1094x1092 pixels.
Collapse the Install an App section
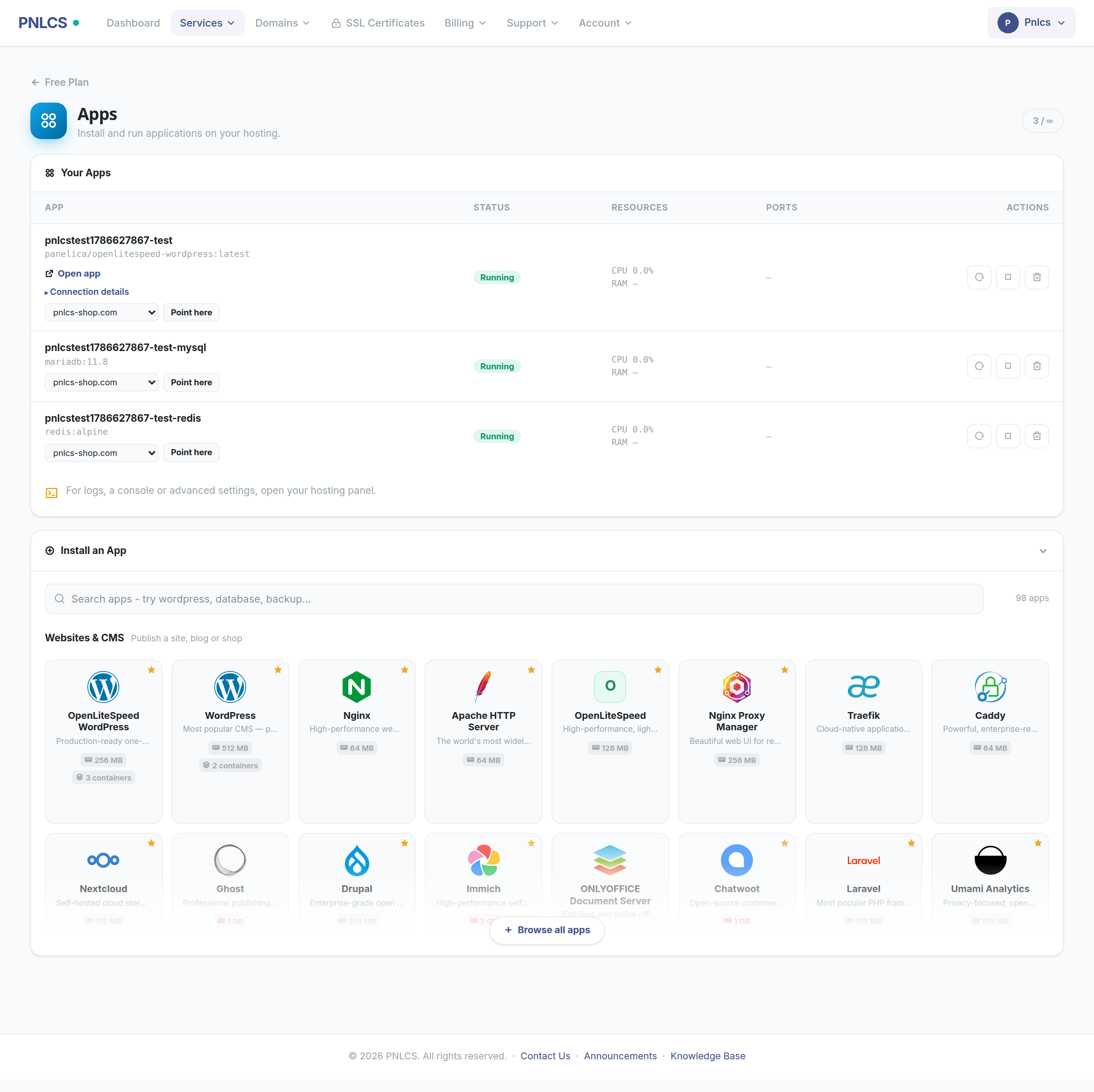tap(1043, 551)
